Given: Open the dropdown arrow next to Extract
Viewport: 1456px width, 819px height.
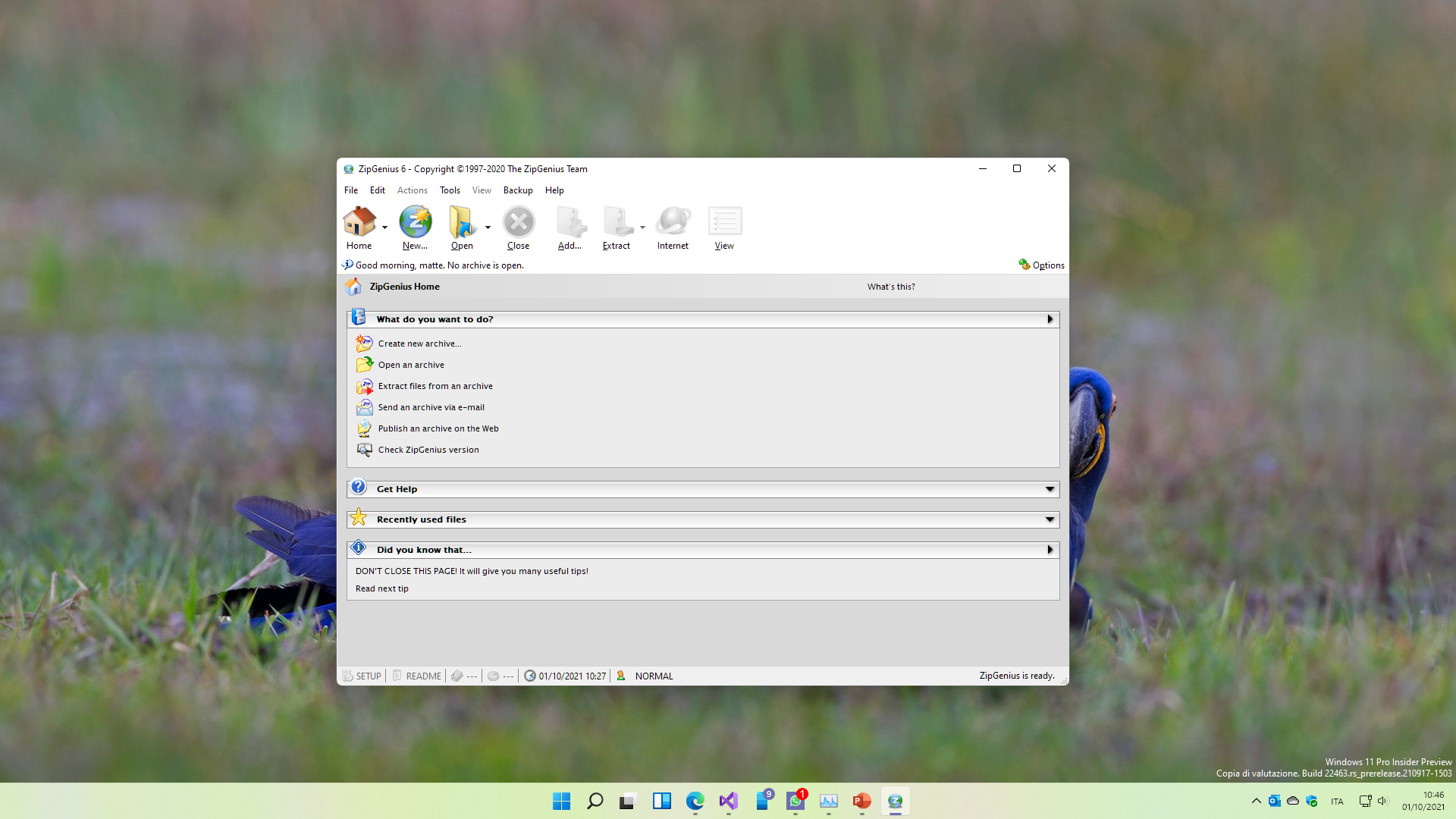Looking at the screenshot, I should pyautogui.click(x=642, y=227).
